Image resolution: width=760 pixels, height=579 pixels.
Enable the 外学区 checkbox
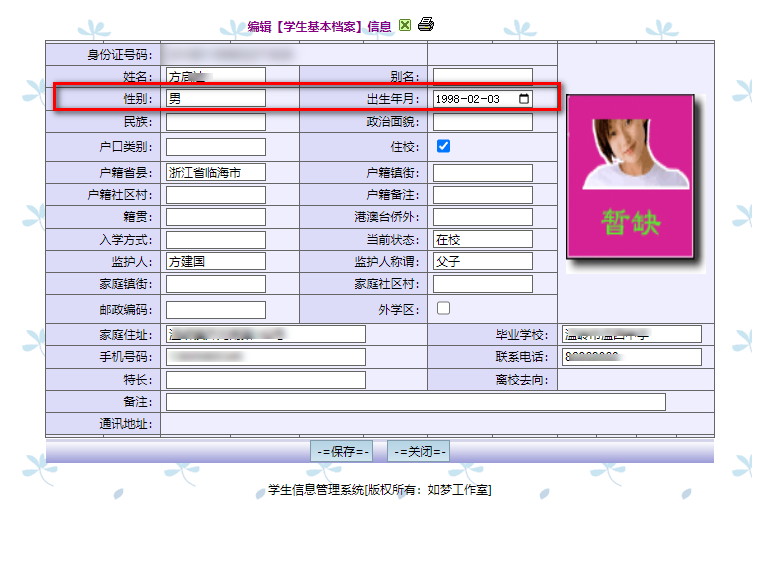click(x=443, y=308)
